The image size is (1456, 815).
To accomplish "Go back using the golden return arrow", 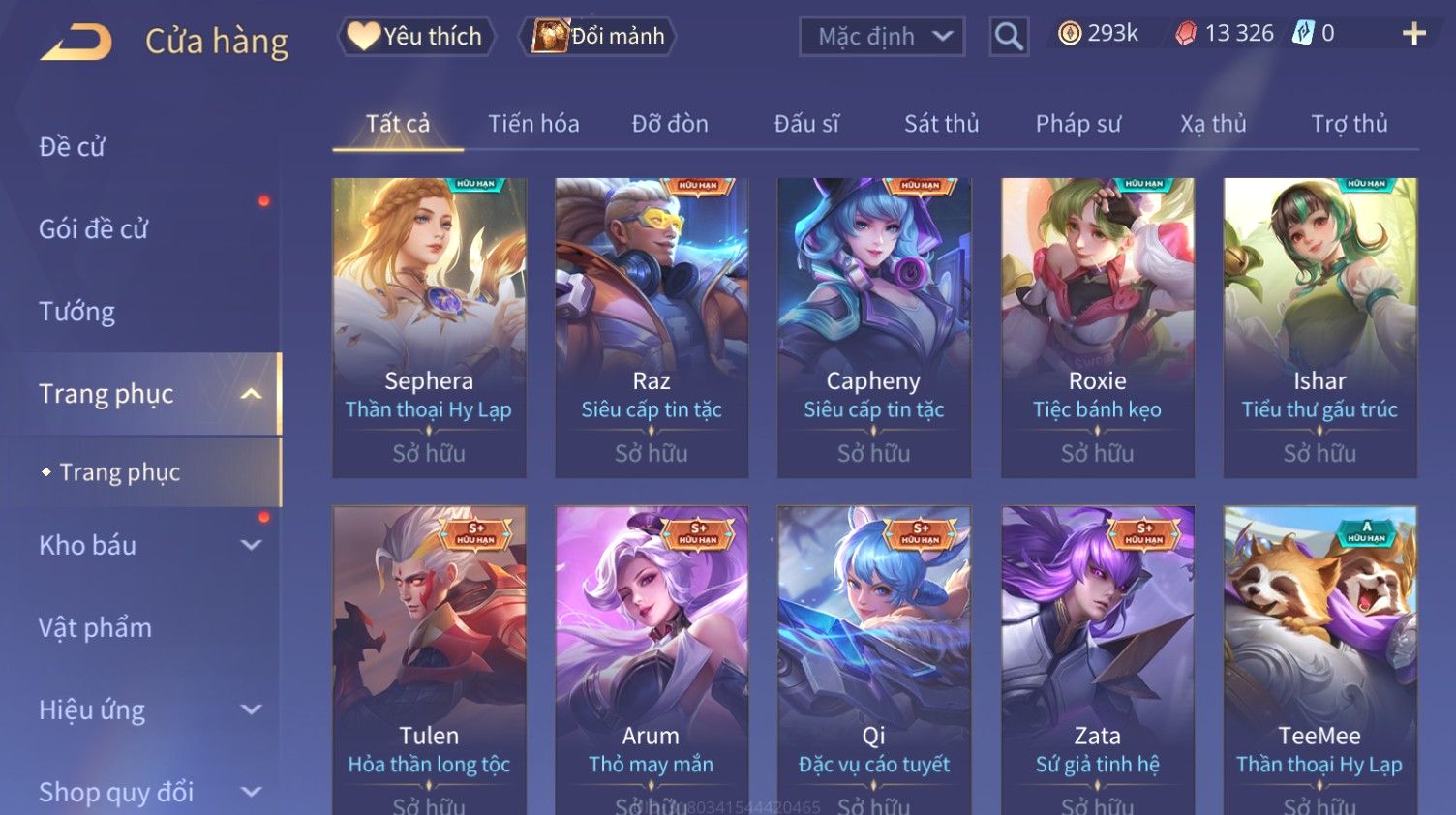I will 76,42.
